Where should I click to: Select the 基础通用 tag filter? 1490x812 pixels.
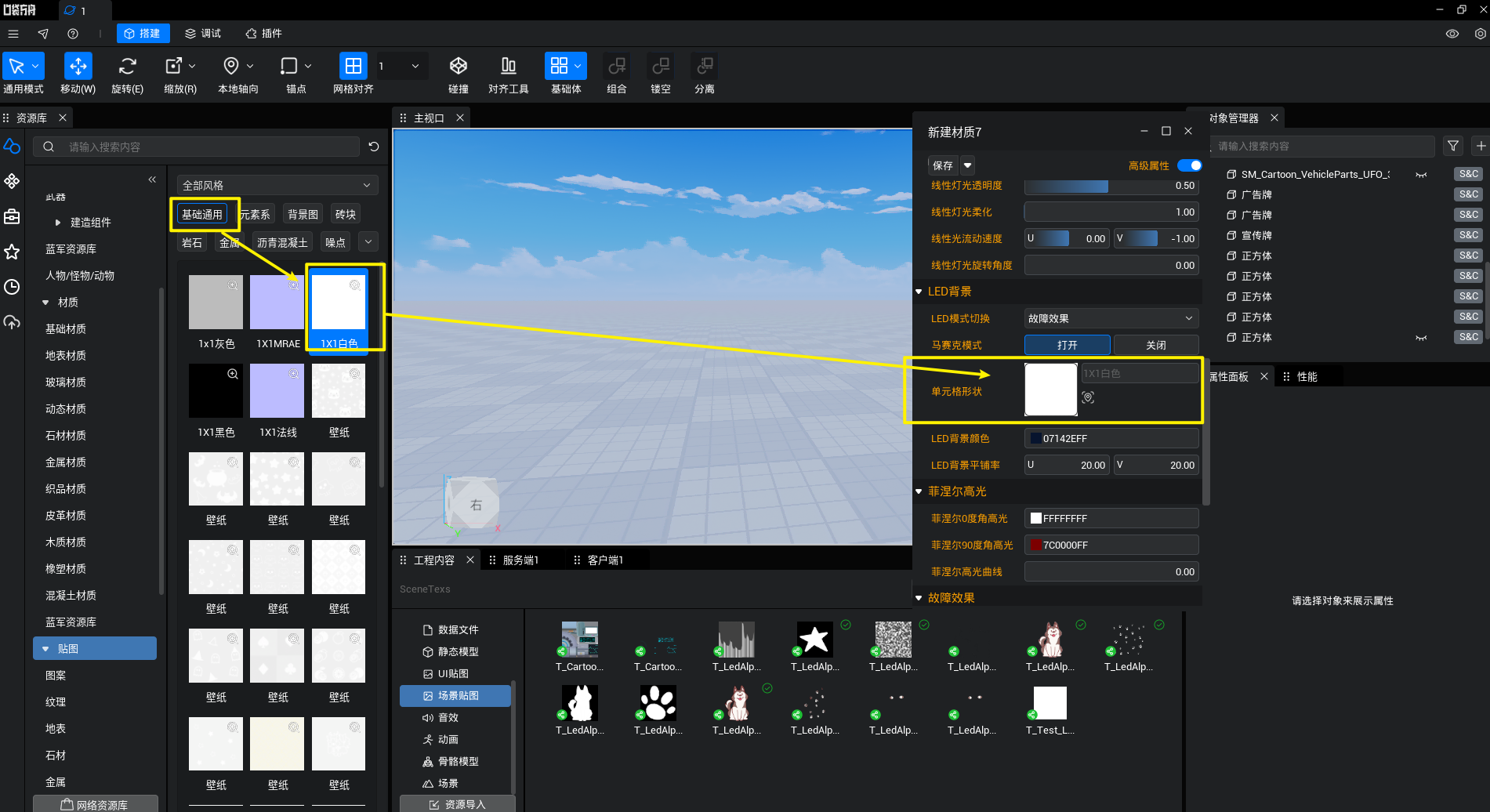tap(202, 215)
